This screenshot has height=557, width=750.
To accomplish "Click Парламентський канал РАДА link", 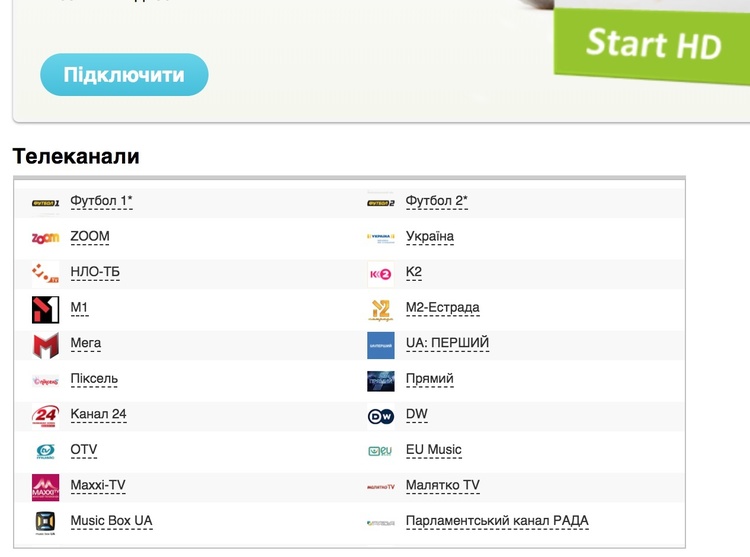I will coord(497,521).
